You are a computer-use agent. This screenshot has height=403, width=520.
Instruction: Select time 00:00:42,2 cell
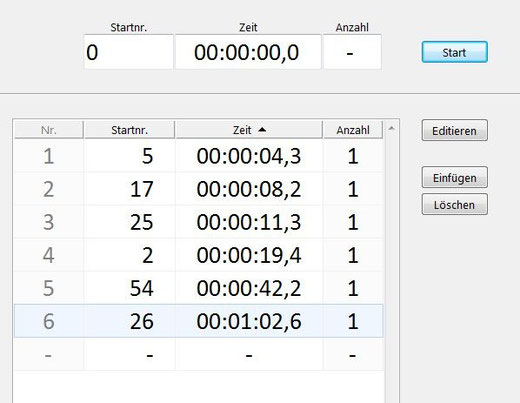click(249, 288)
